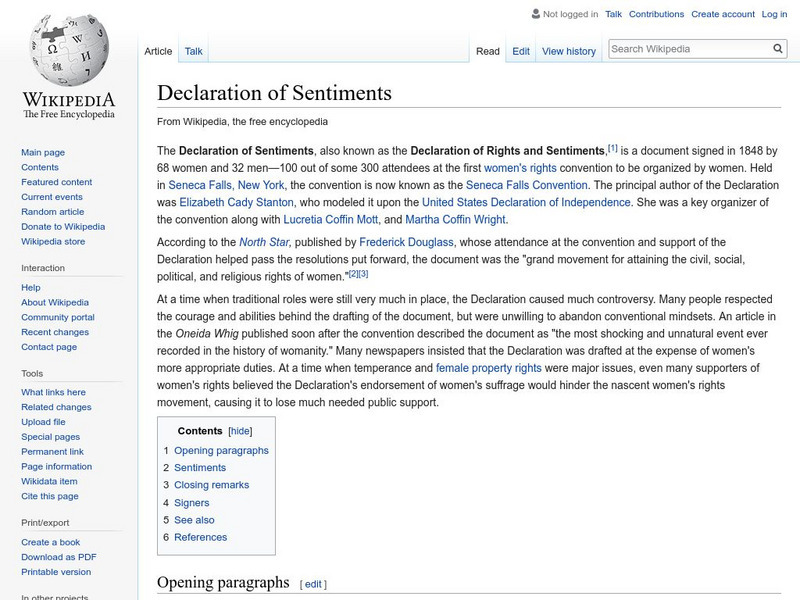Follow the female property rights link
The width and height of the screenshot is (800, 600).
[x=488, y=368]
